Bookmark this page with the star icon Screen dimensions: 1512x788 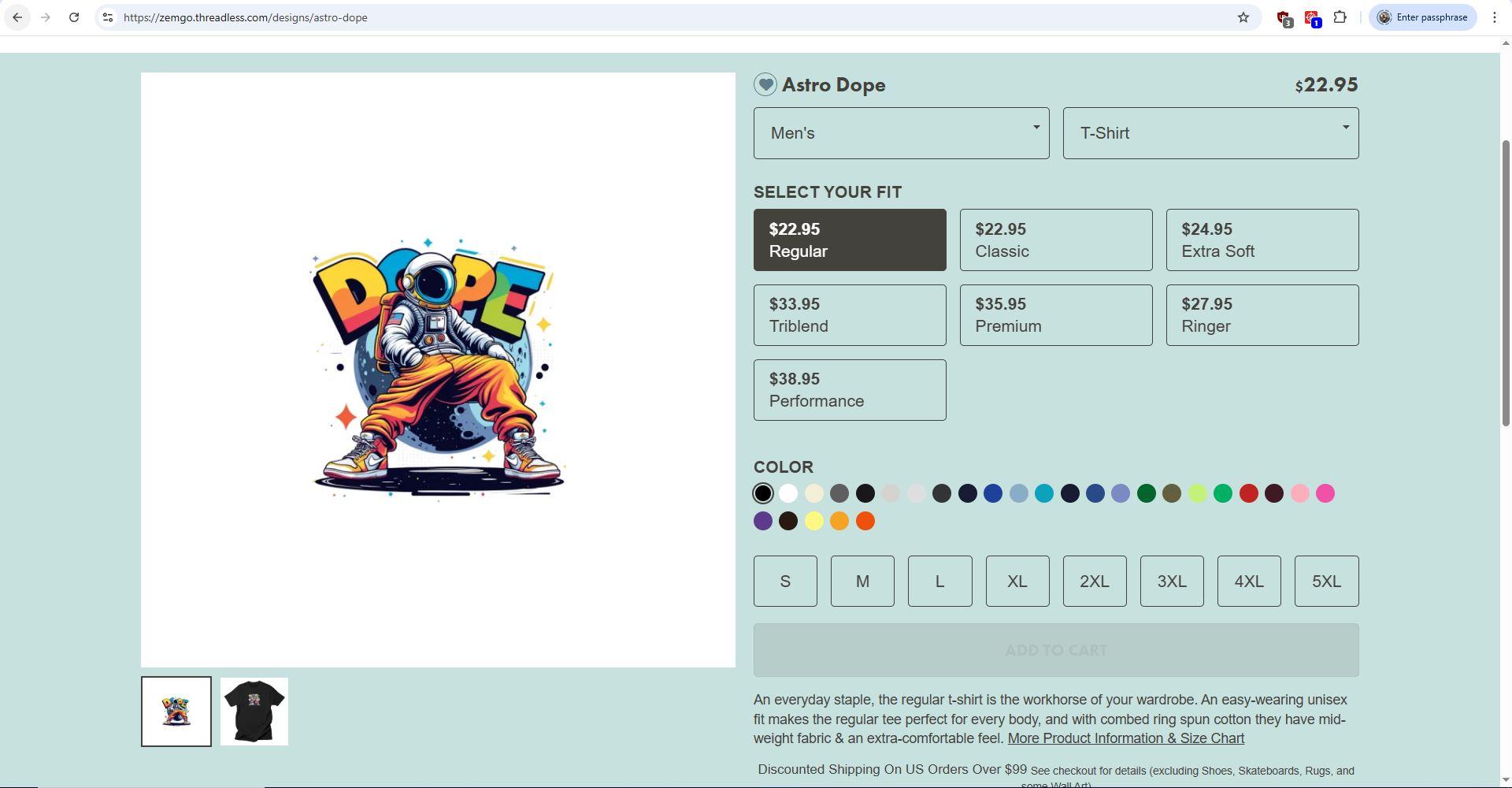coord(1243,17)
